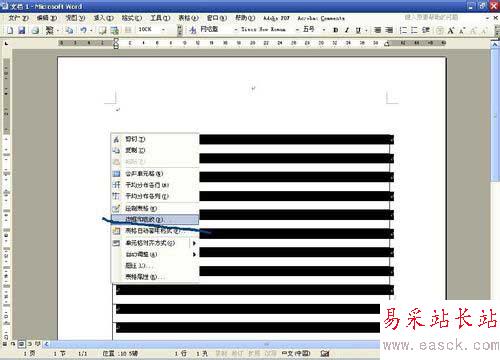Switch to Normal view button at bottom-left
The width and height of the screenshot is (500, 360).
point(5,343)
